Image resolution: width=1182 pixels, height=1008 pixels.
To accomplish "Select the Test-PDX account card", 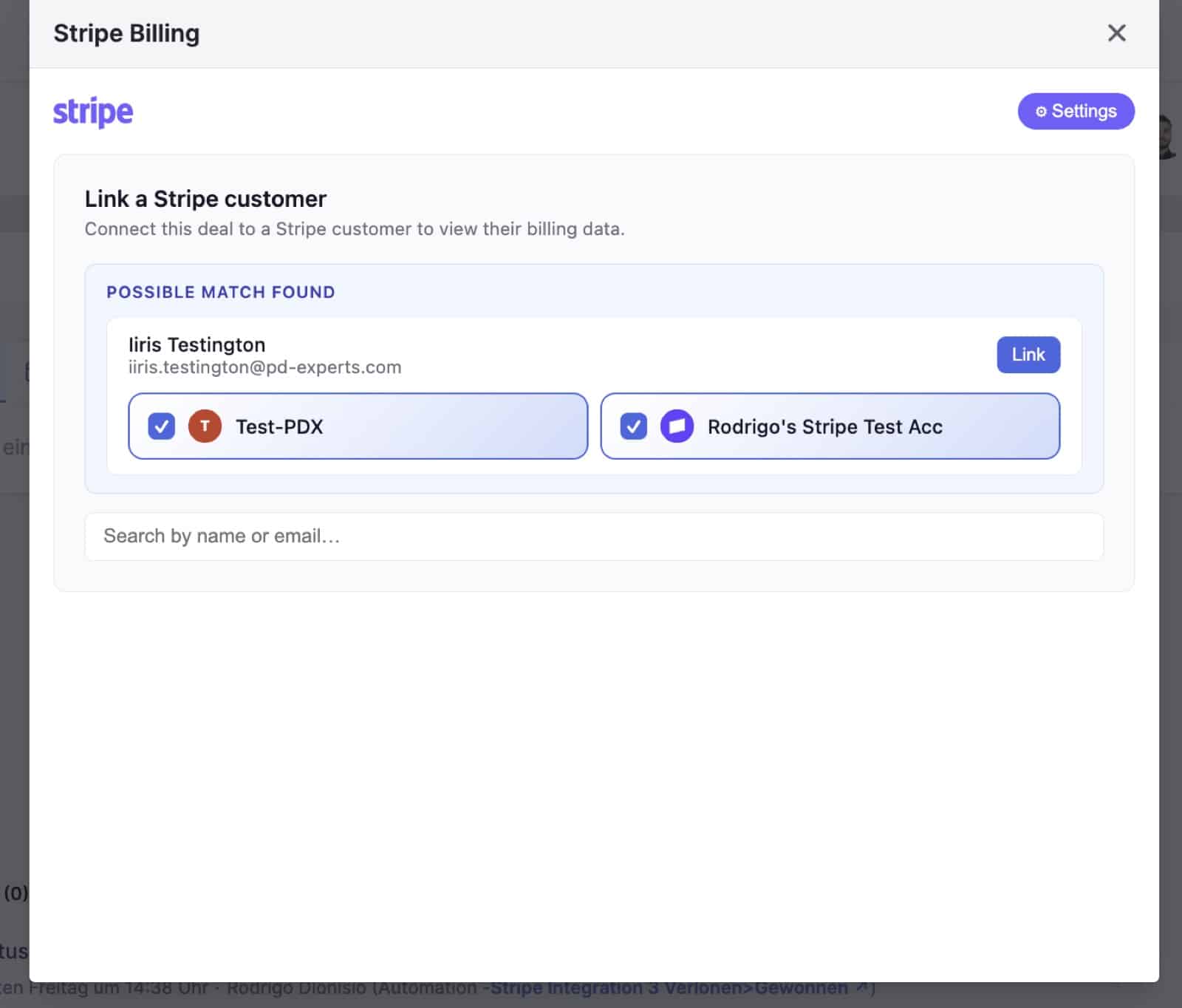I will click(358, 426).
